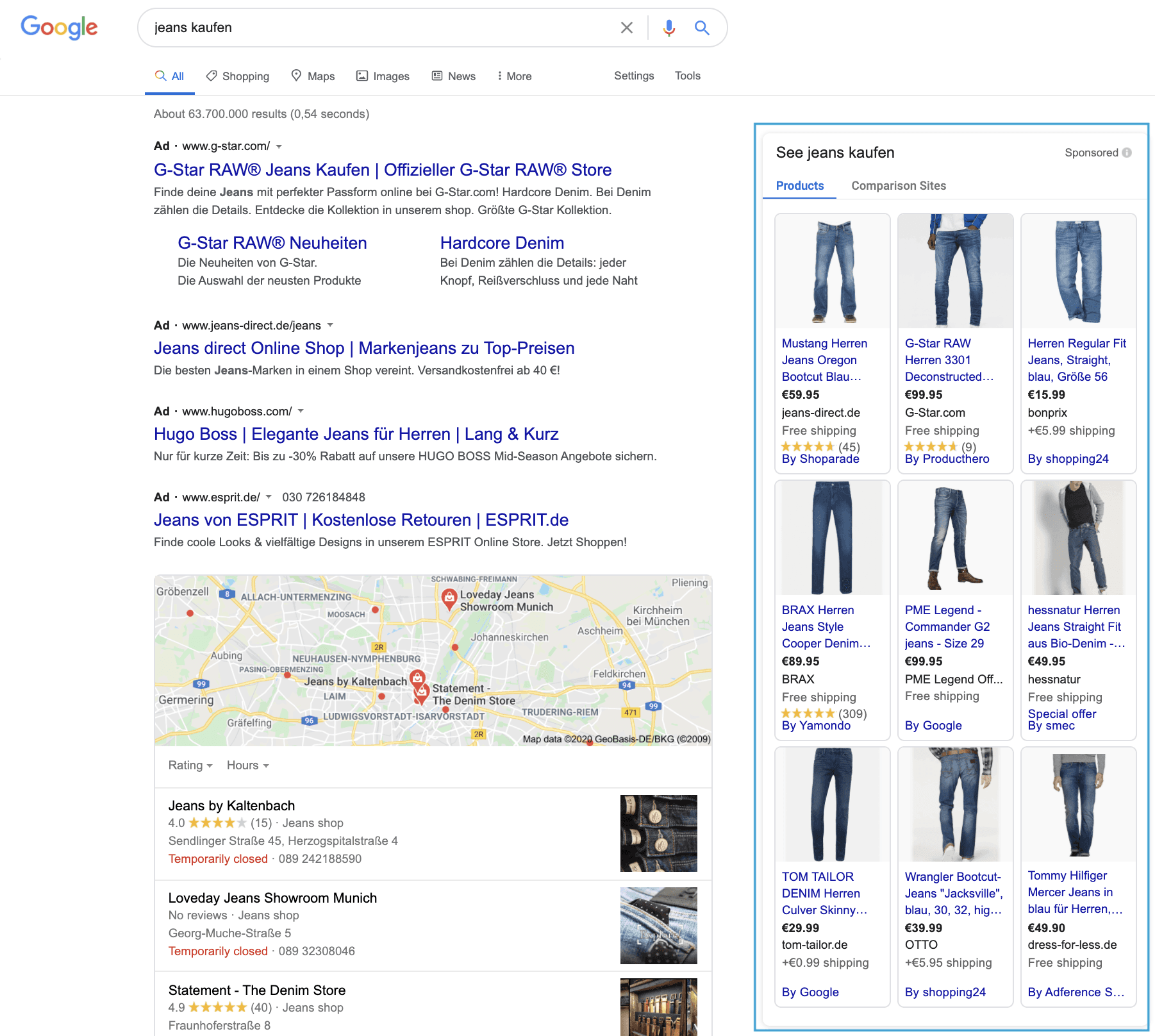Viewport: 1155px width, 1036px height.
Task: Open Wrangler Bootcut-Jeans product image
Action: 956,805
